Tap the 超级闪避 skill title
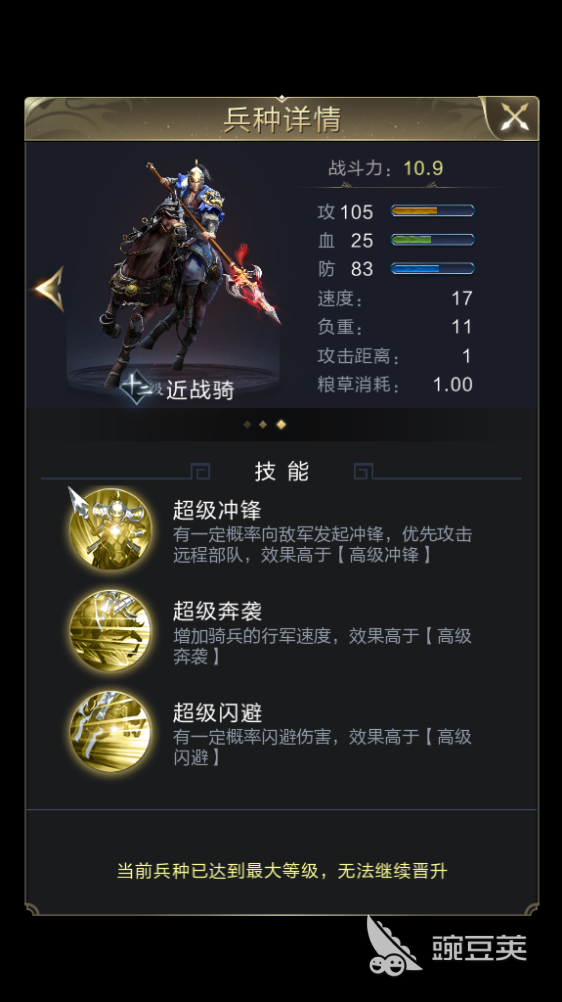The image size is (562, 1002). 217,713
